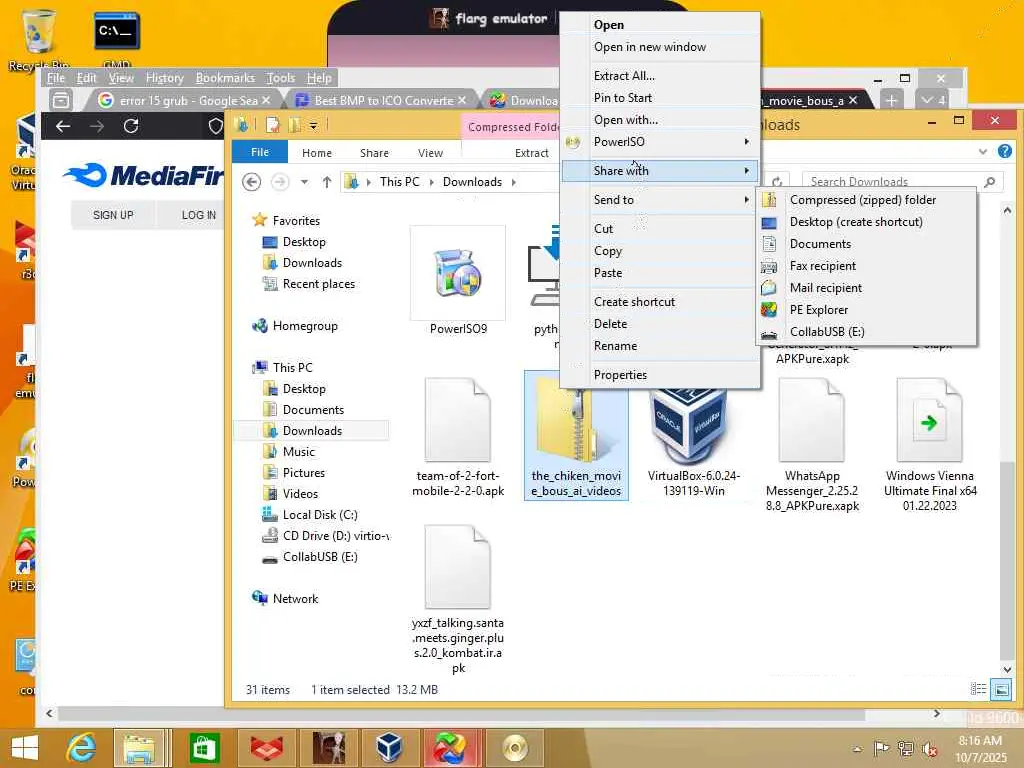Click the Windows Start button
The image size is (1024, 768).
[x=25, y=747]
